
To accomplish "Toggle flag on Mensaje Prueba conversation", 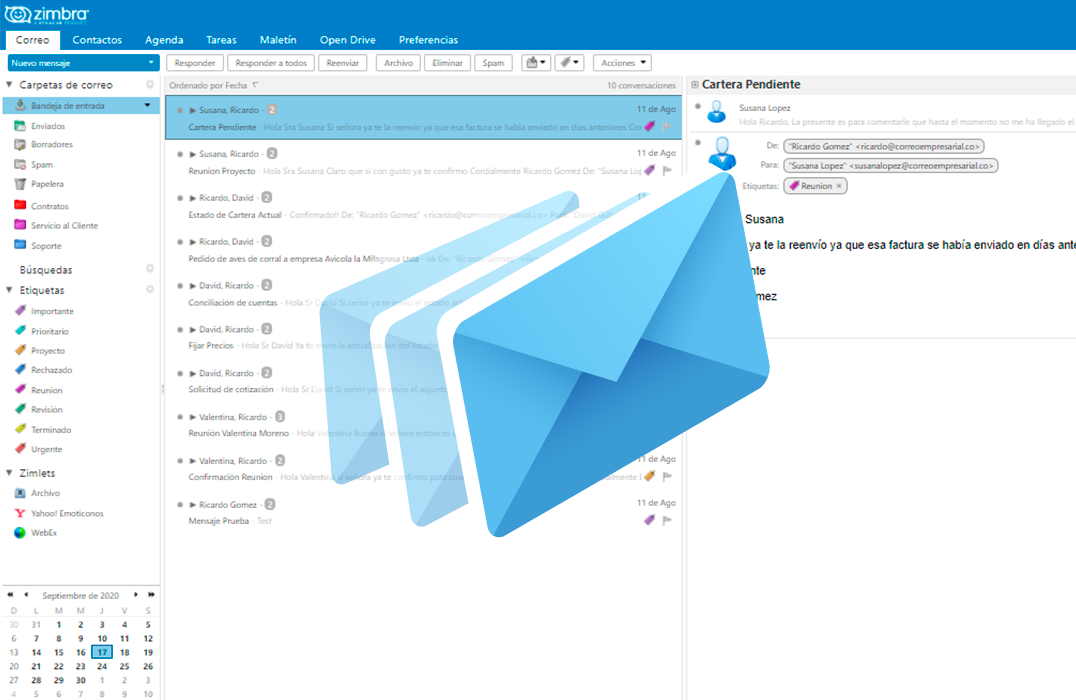I will 667,520.
